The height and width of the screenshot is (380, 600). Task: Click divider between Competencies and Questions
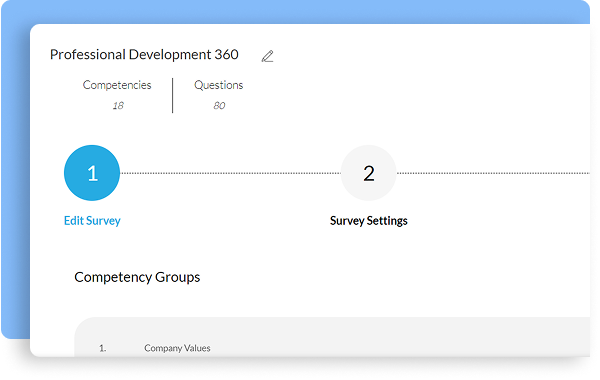173,95
